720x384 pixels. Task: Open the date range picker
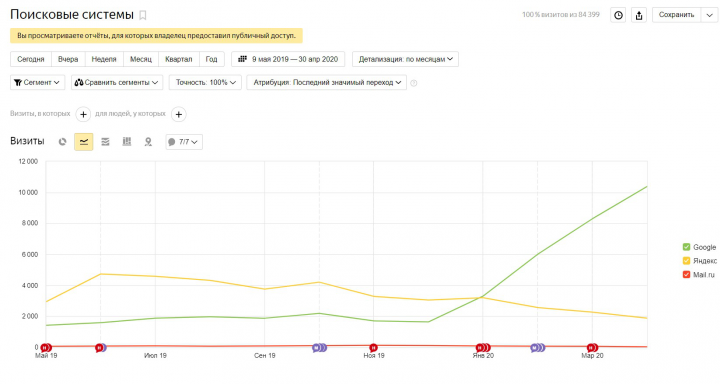pyautogui.click(x=288, y=59)
